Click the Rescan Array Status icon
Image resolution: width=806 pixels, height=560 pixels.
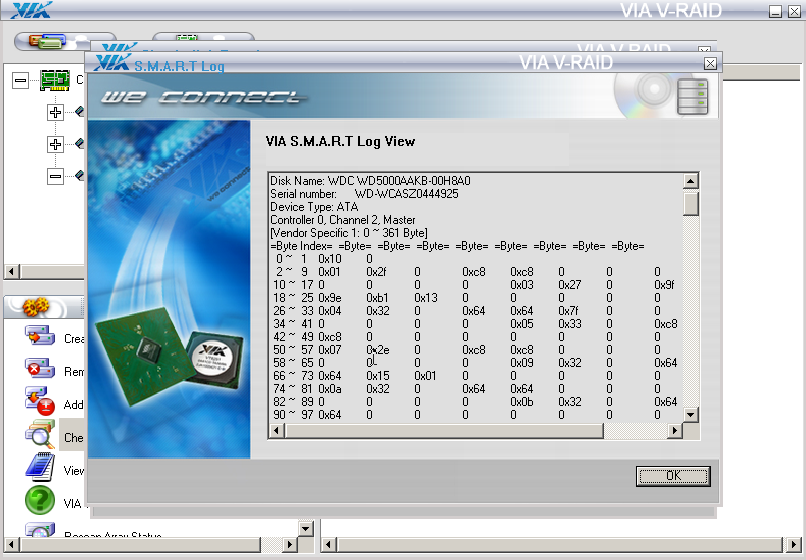40,530
